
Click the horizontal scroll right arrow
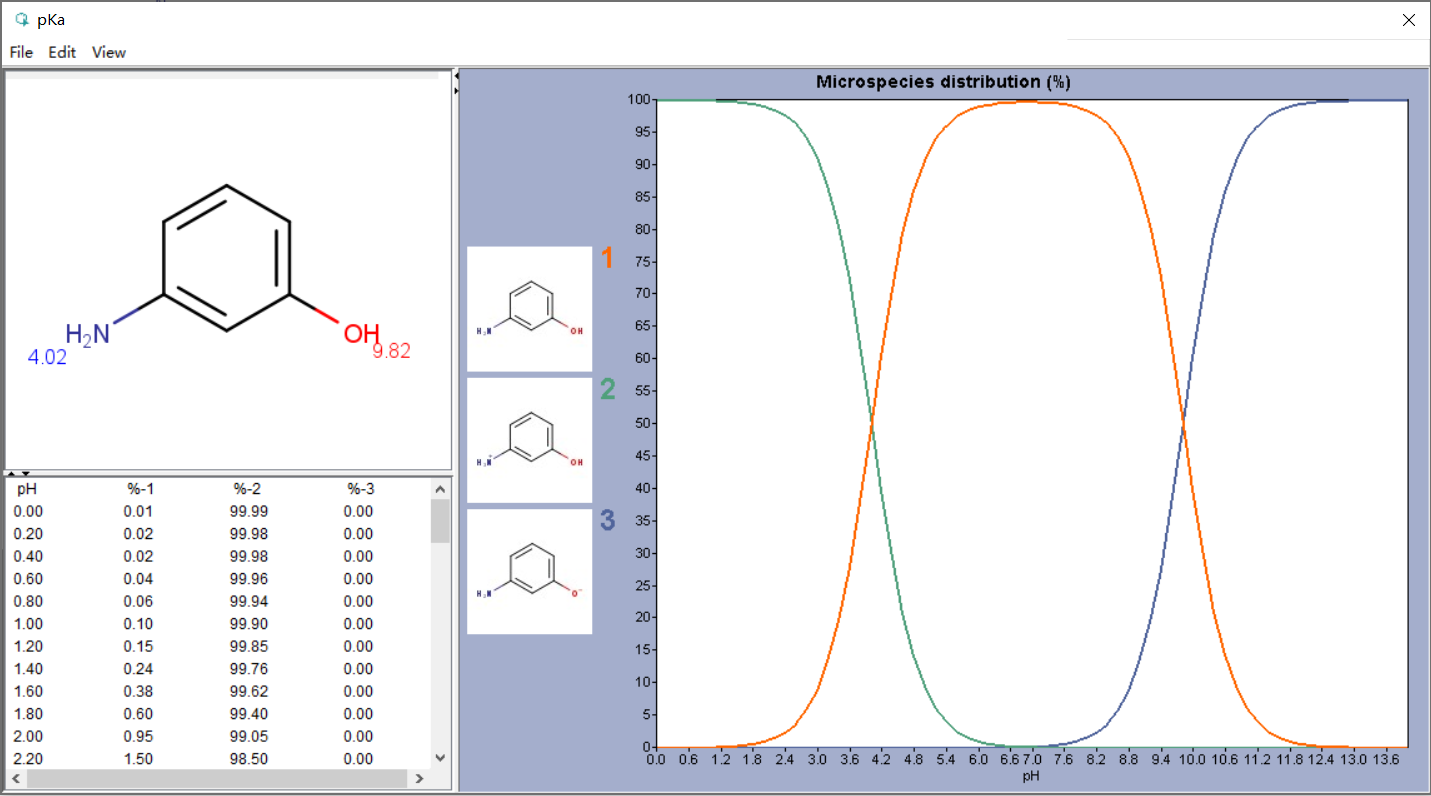point(419,778)
